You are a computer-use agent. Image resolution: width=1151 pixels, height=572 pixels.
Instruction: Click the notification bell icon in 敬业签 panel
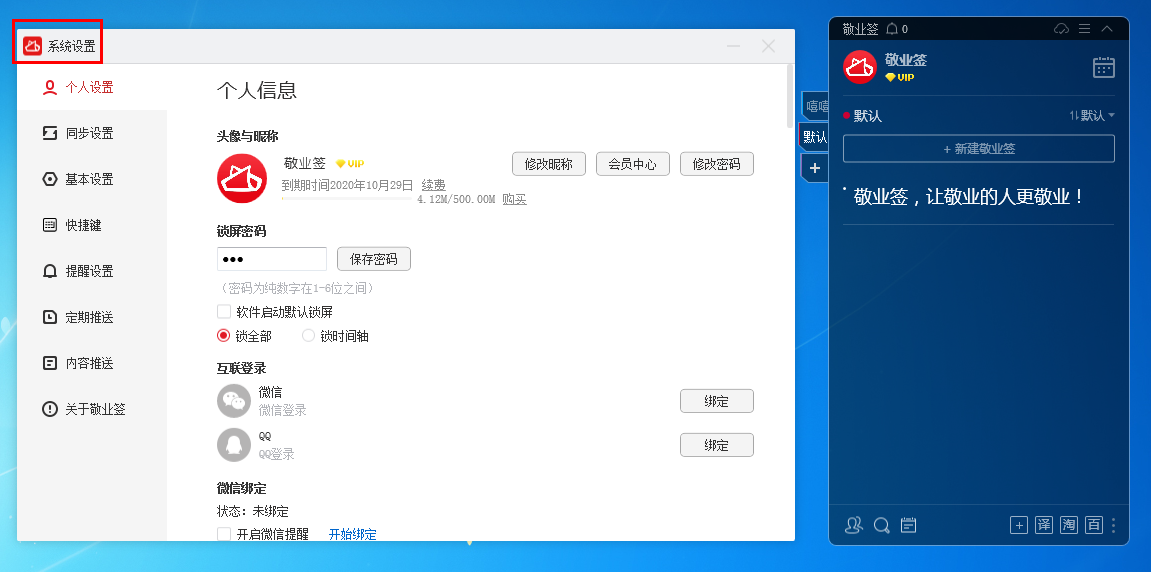click(892, 29)
